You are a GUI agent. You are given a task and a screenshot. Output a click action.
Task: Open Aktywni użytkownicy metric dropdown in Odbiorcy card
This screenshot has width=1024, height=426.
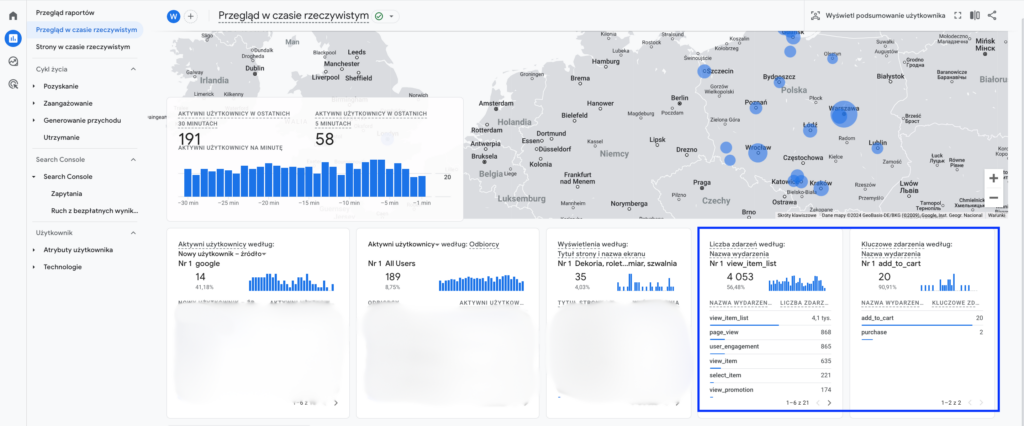click(x=403, y=244)
